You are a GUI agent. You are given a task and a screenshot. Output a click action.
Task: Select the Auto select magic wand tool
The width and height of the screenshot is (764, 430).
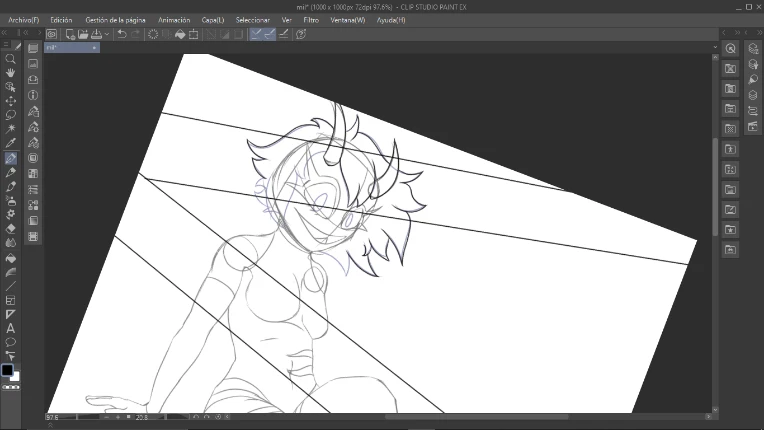pyautogui.click(x=10, y=129)
